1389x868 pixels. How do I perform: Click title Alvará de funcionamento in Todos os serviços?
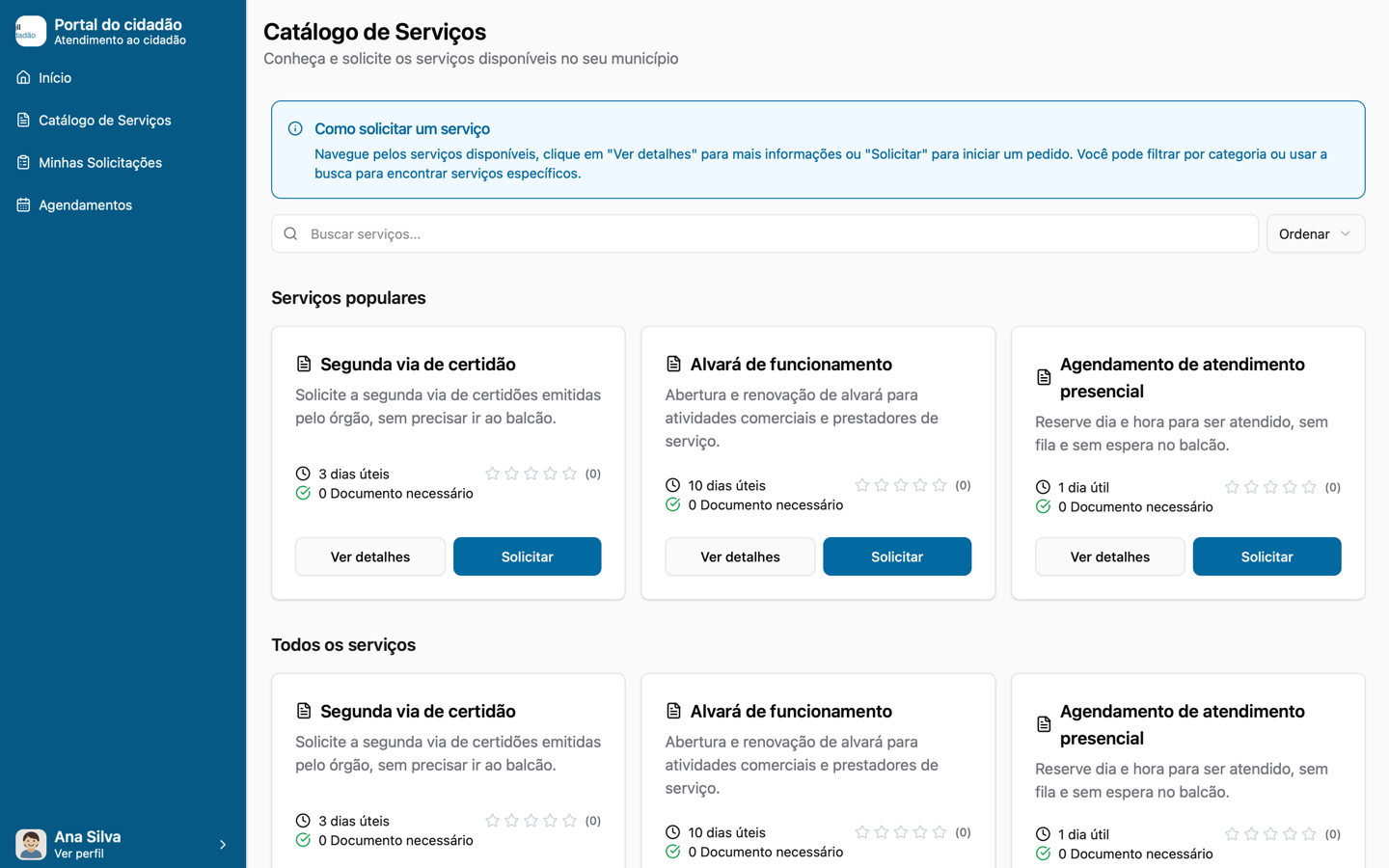[x=791, y=711]
